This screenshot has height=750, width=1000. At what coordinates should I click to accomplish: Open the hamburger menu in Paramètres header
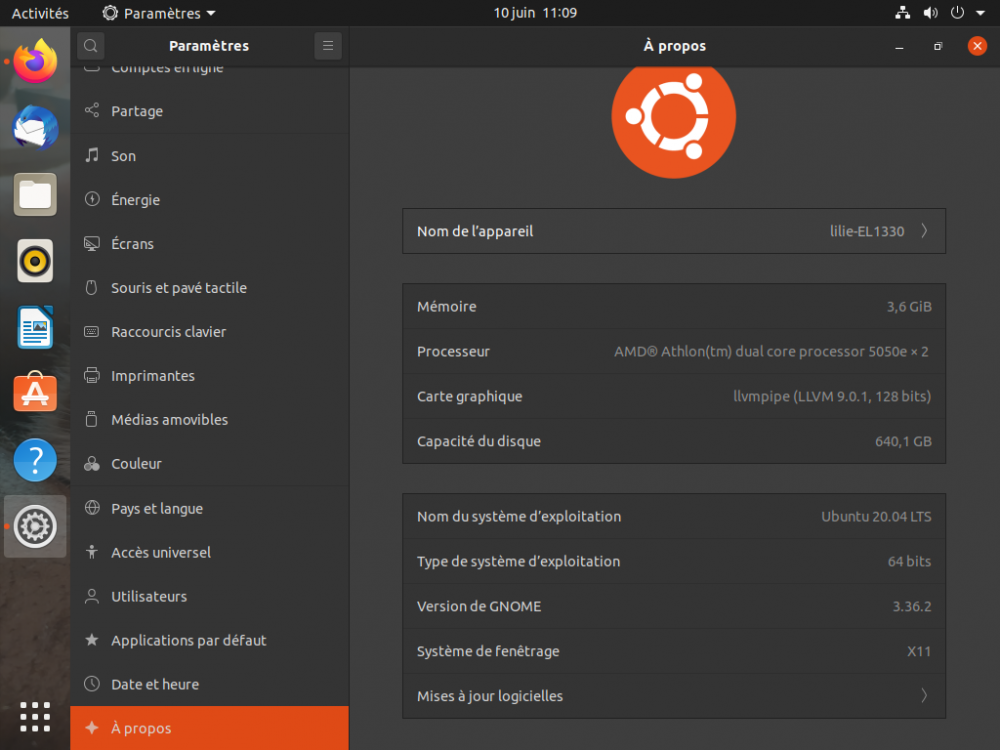(x=327, y=46)
